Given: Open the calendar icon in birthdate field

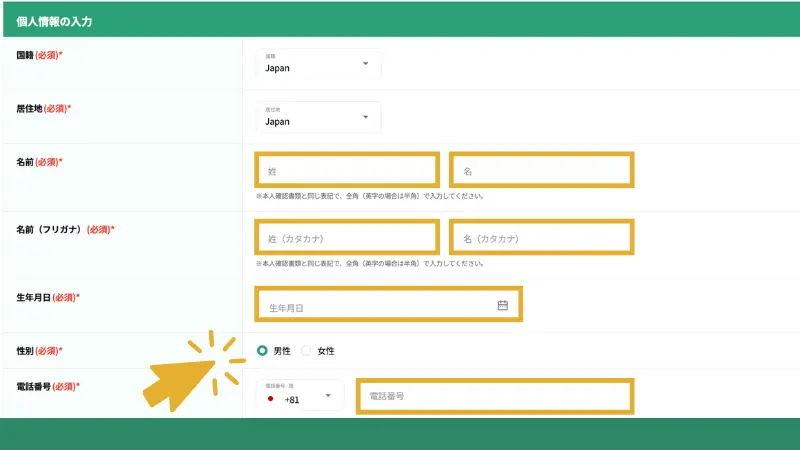Looking at the screenshot, I should 503,305.
